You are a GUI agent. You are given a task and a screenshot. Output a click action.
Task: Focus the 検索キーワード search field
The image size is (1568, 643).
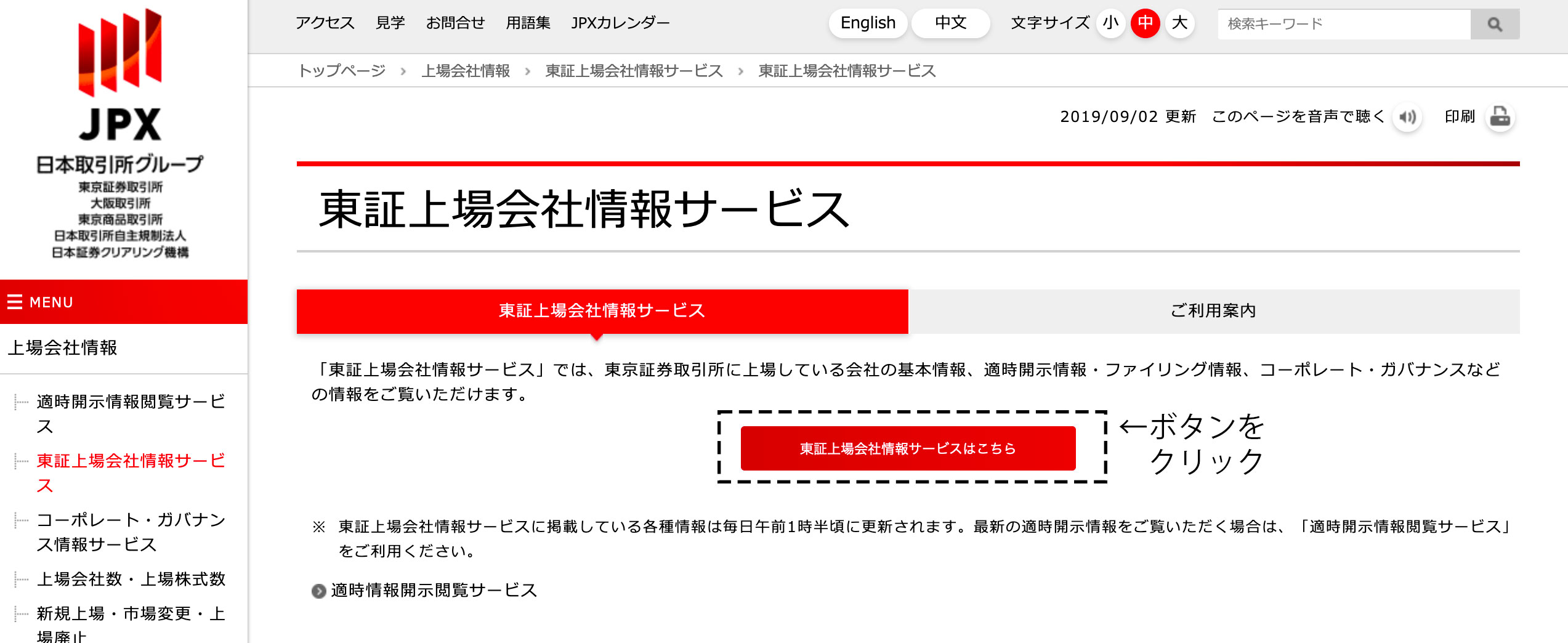(x=1344, y=24)
